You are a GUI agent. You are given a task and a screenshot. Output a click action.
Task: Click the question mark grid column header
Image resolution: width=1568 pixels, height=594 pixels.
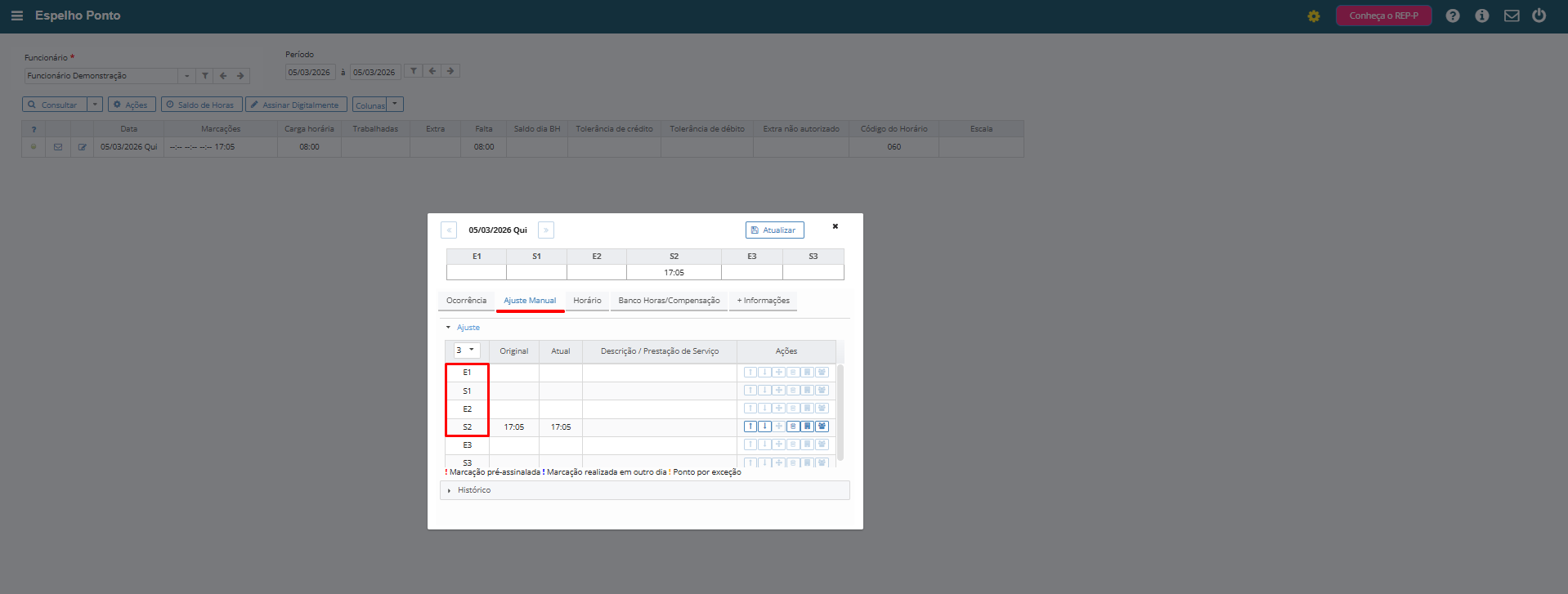pos(34,129)
